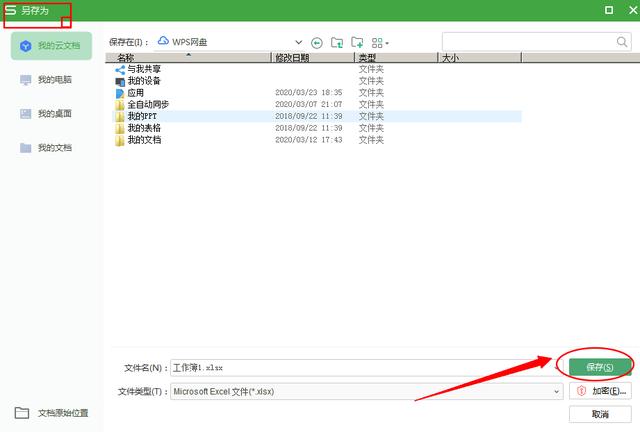Click the WPS cloud icon in location
The image size is (640, 432).
[163, 41]
